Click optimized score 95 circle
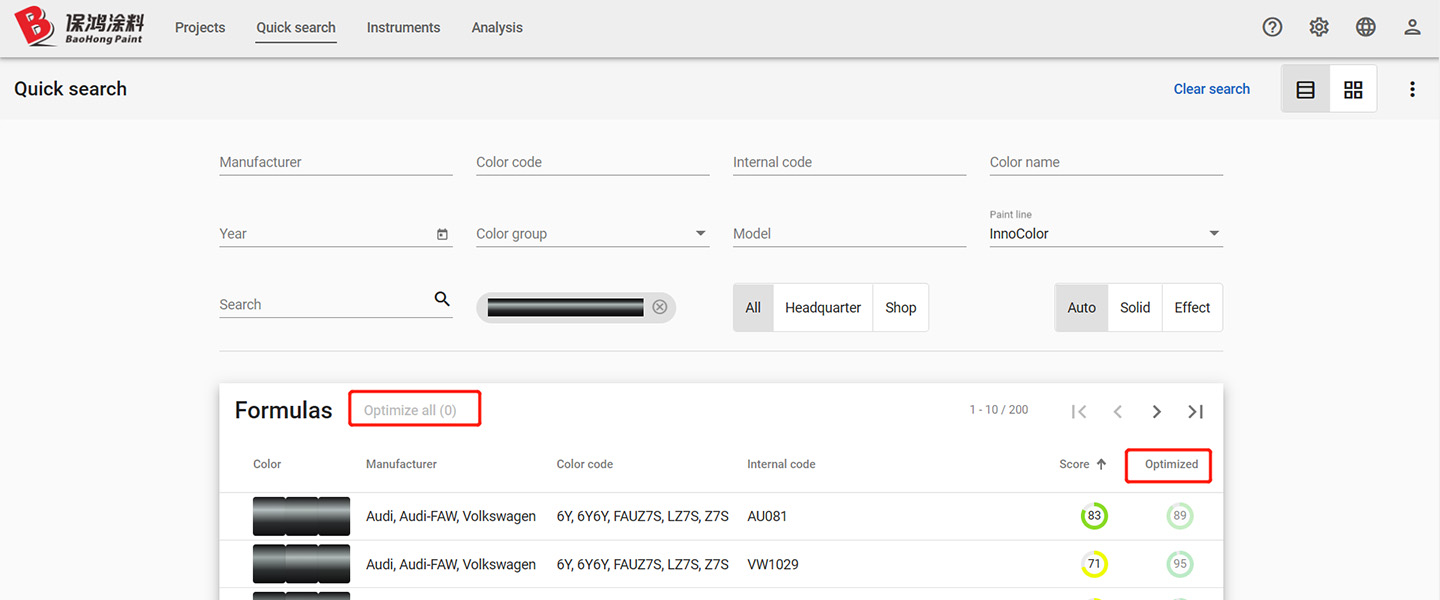Viewport: 1440px width, 600px height. 1180,564
